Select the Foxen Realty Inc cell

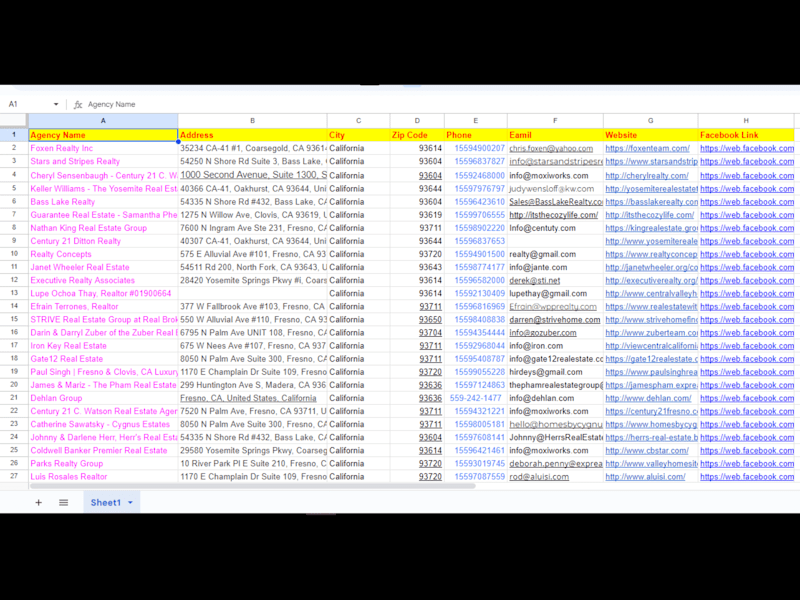[x=103, y=148]
